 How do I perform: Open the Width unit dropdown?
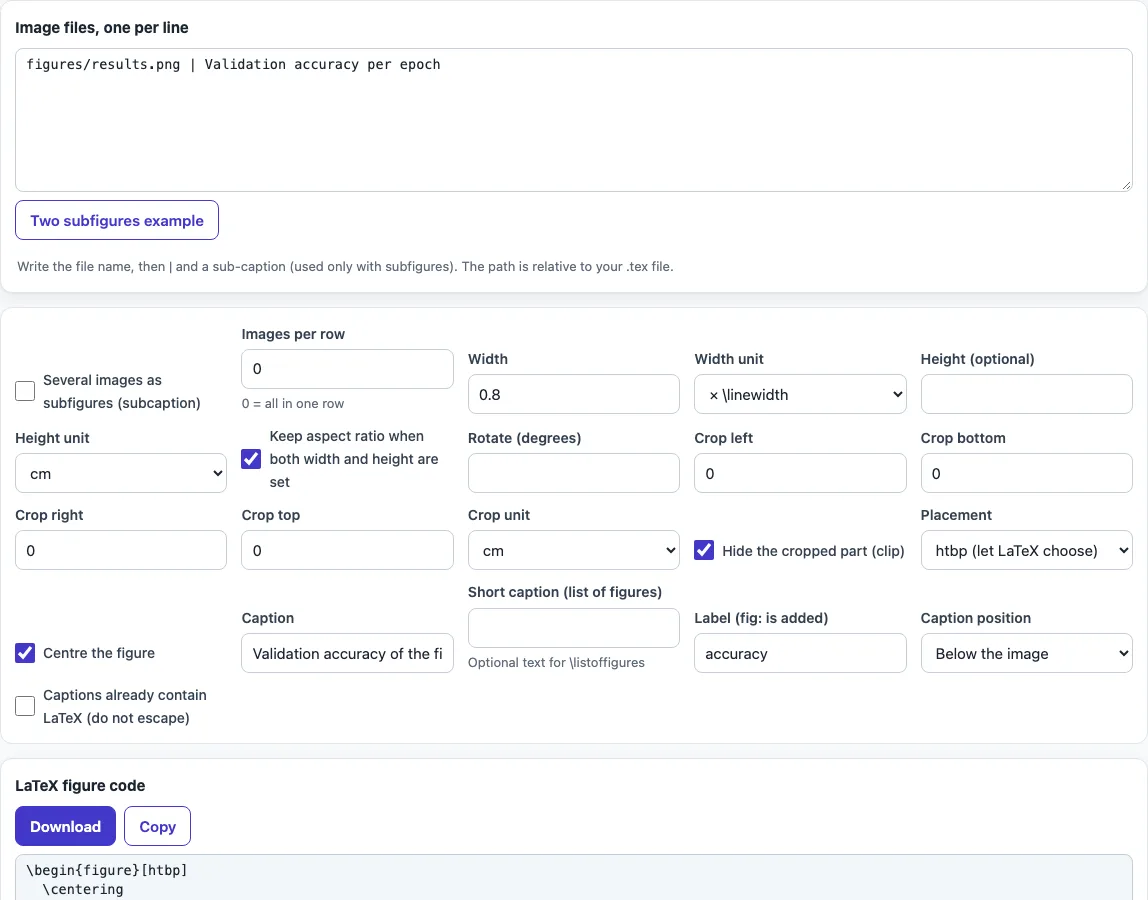coord(800,395)
